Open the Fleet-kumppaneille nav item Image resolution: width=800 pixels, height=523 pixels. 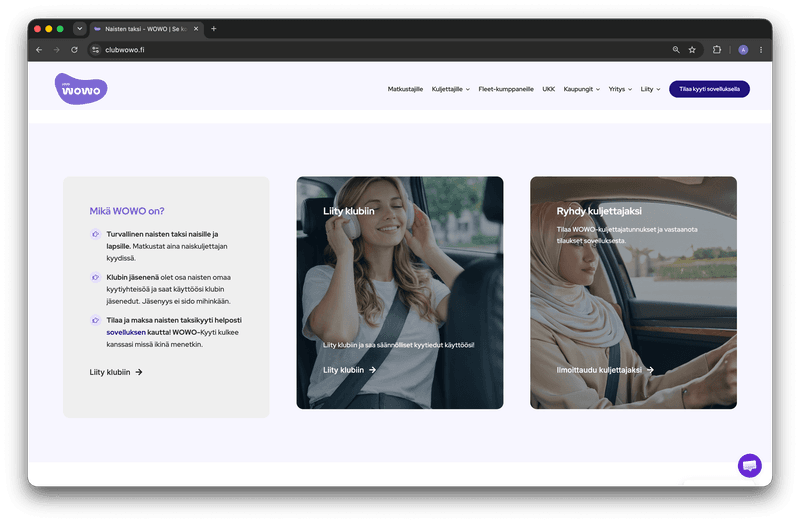506,89
